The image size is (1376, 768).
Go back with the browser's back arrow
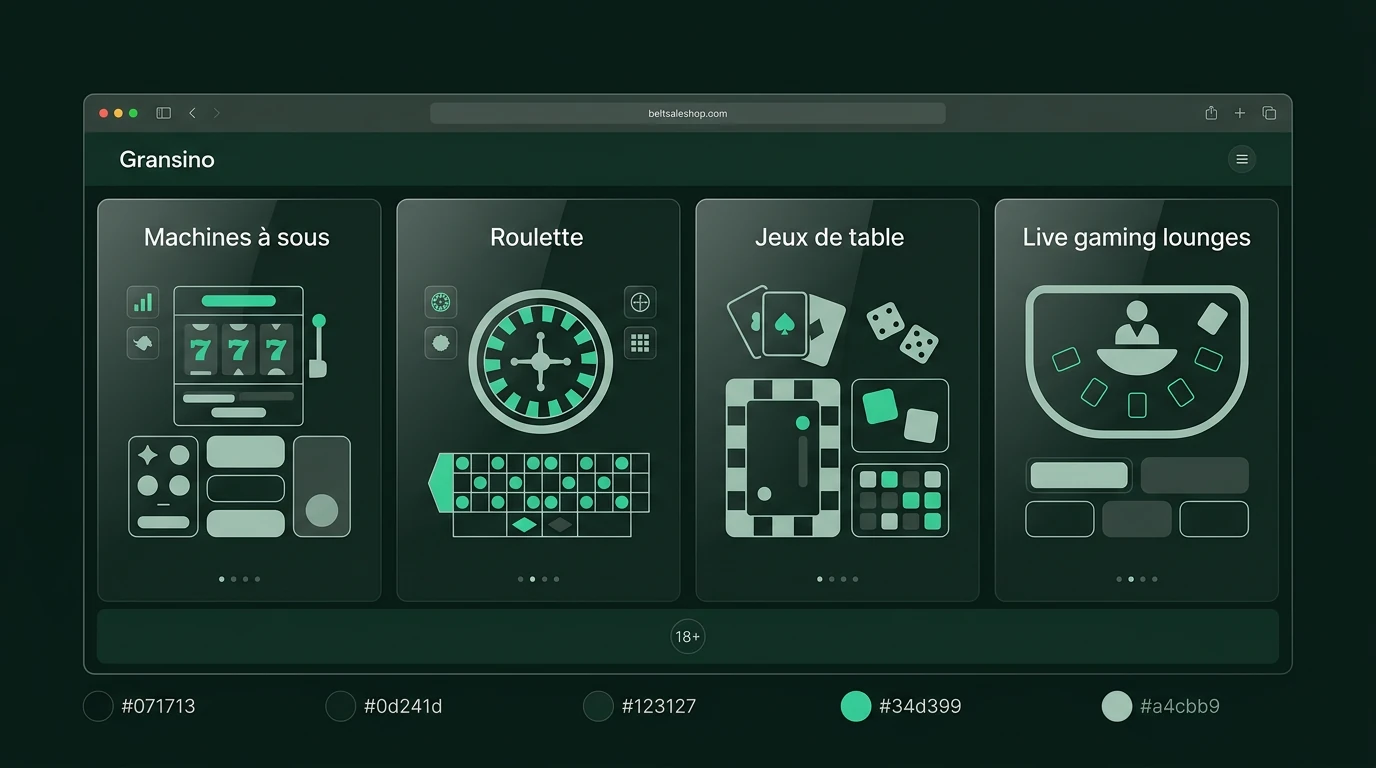(x=192, y=113)
